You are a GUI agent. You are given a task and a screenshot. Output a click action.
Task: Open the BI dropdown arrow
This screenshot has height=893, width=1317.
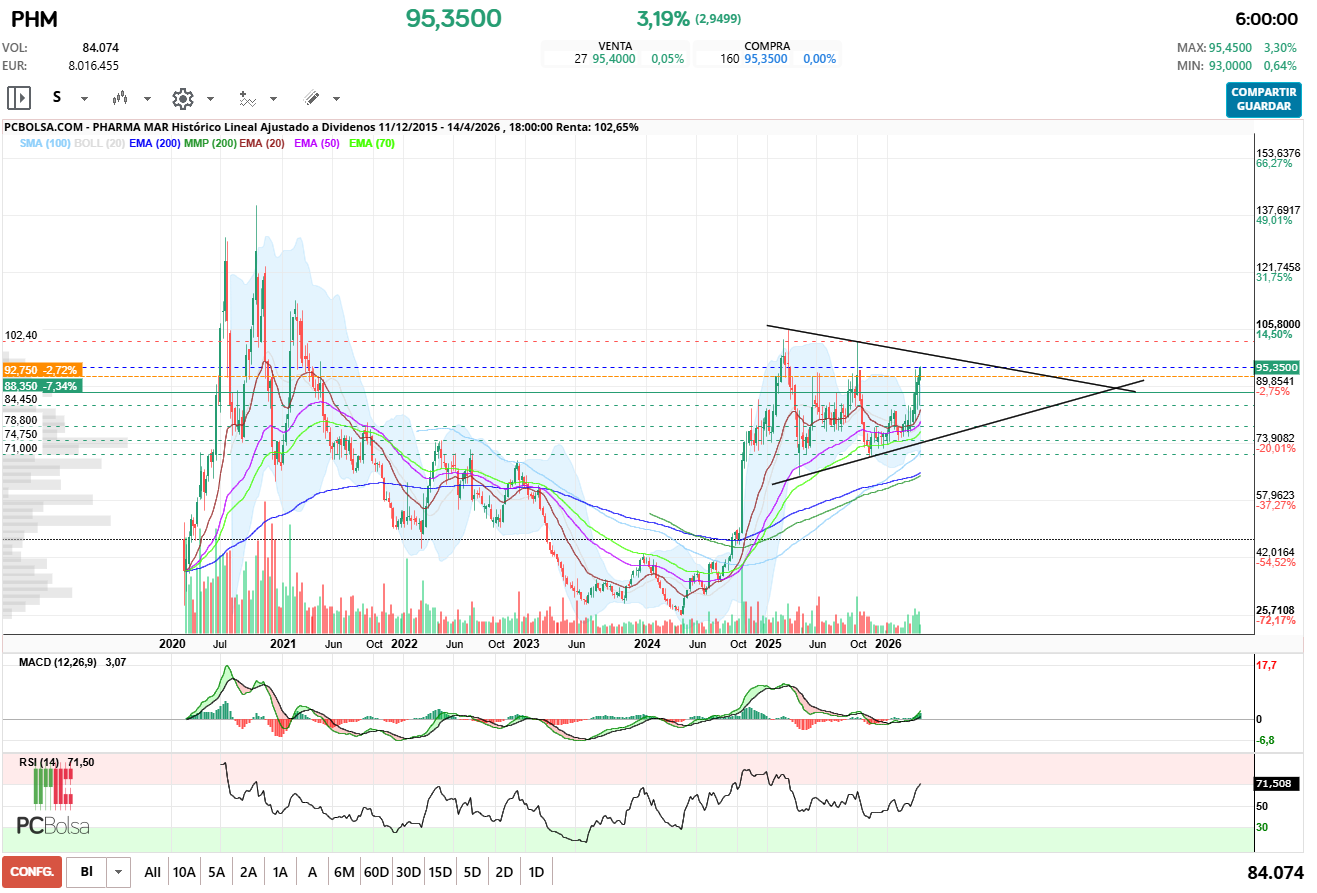tap(120, 872)
